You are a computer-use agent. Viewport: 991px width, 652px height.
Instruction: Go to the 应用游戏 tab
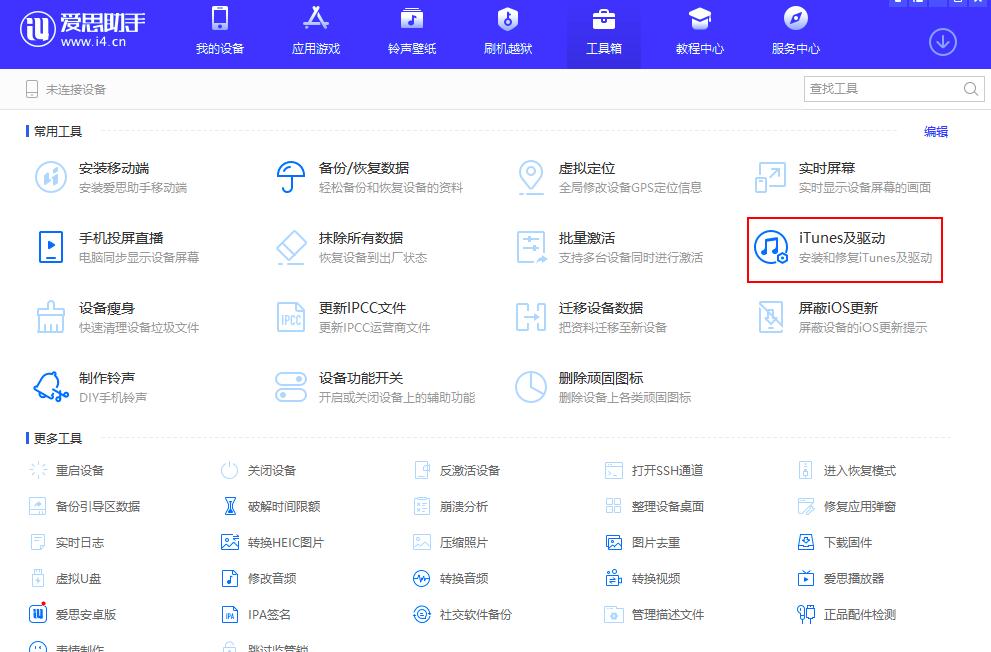315,32
